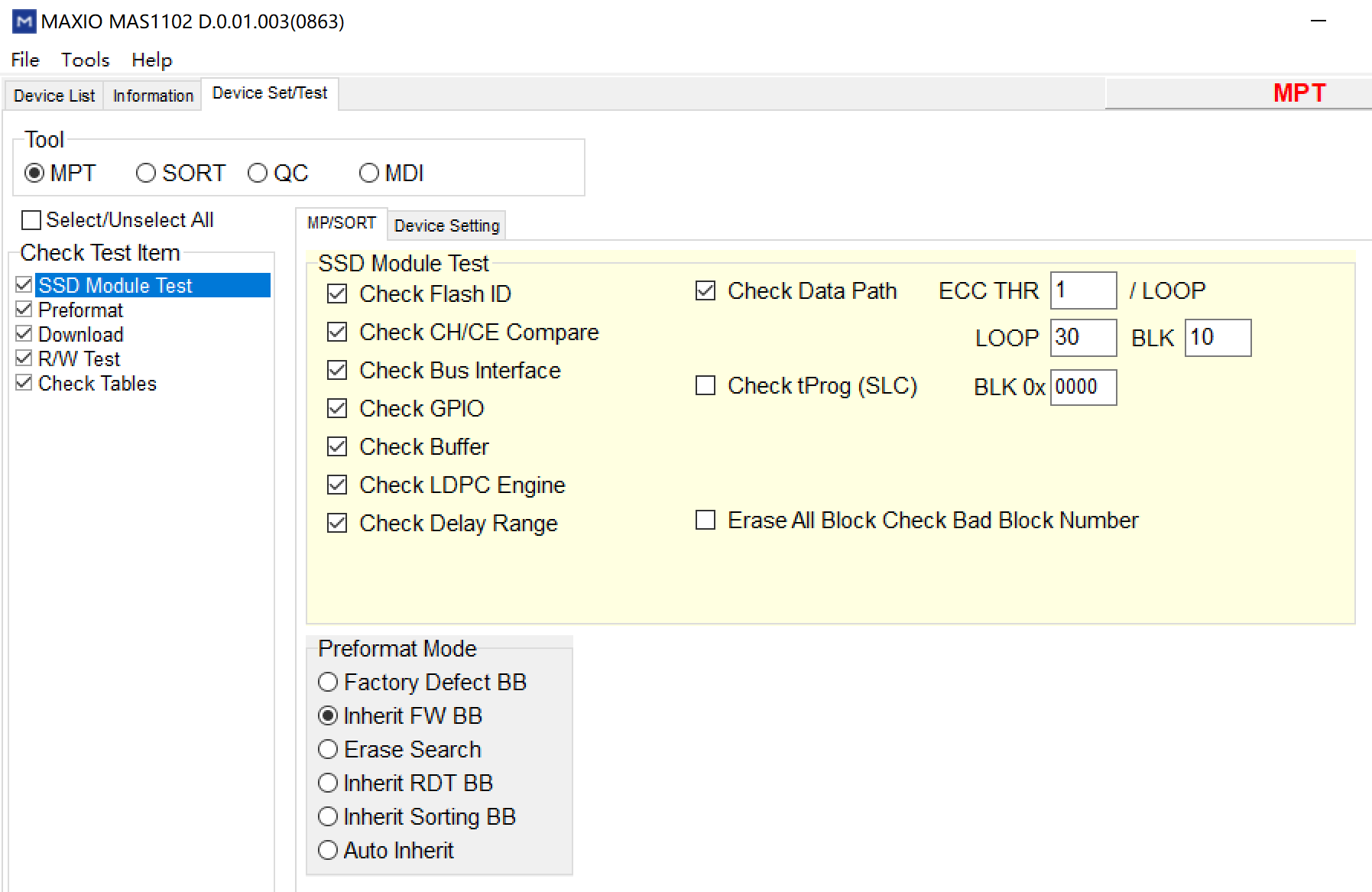Select the R/W Test list row label
The width and height of the screenshot is (1372, 892).
[79, 359]
